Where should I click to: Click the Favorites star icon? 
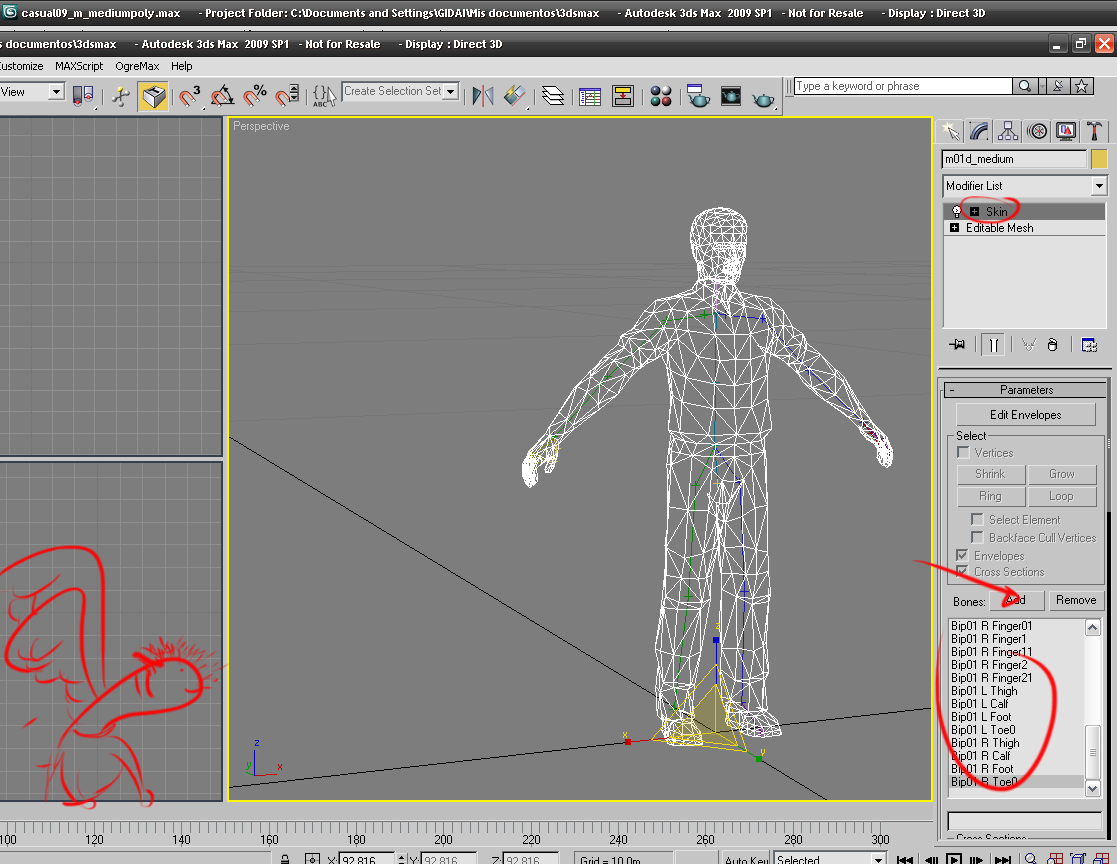pos(1081,86)
